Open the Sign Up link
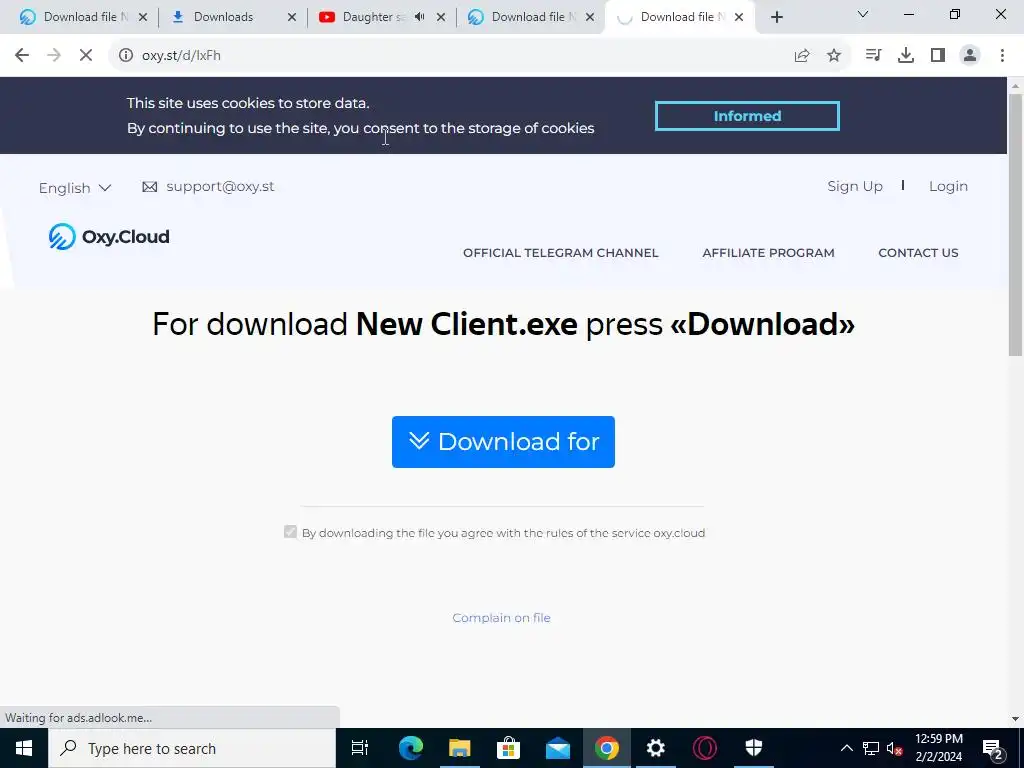Screen dimensions: 1024x768 coord(855,187)
